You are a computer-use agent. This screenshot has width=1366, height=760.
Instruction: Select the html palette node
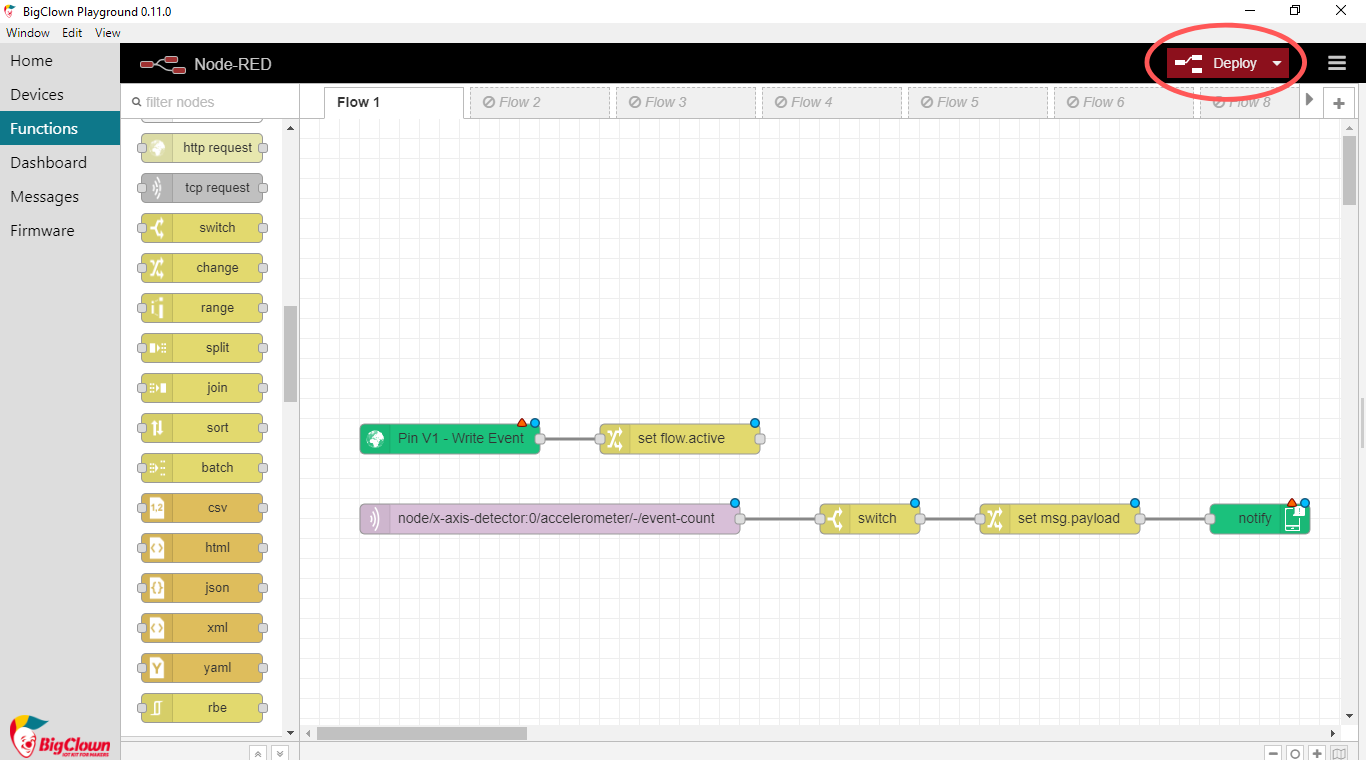[x=202, y=548]
